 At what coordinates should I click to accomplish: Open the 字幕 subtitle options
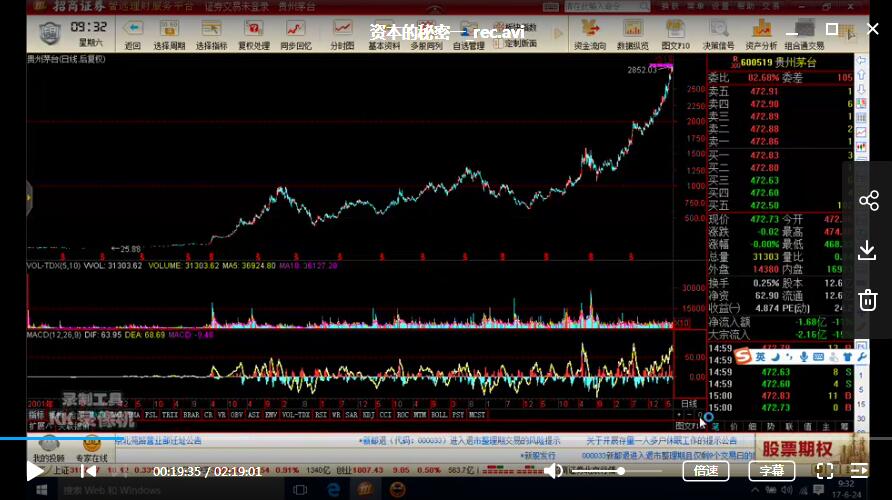pyautogui.click(x=771, y=471)
